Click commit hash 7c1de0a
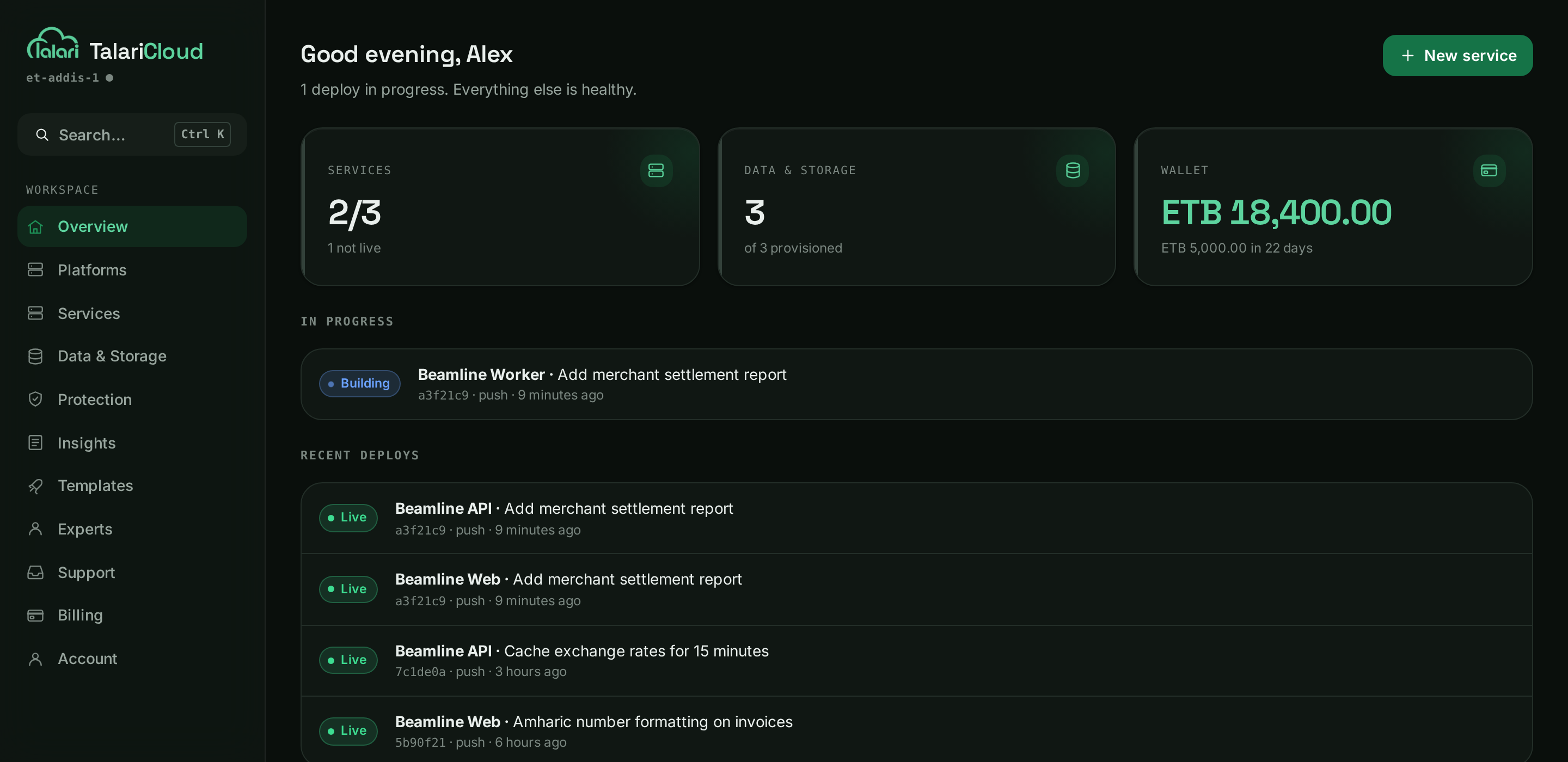1568x762 pixels. point(420,672)
